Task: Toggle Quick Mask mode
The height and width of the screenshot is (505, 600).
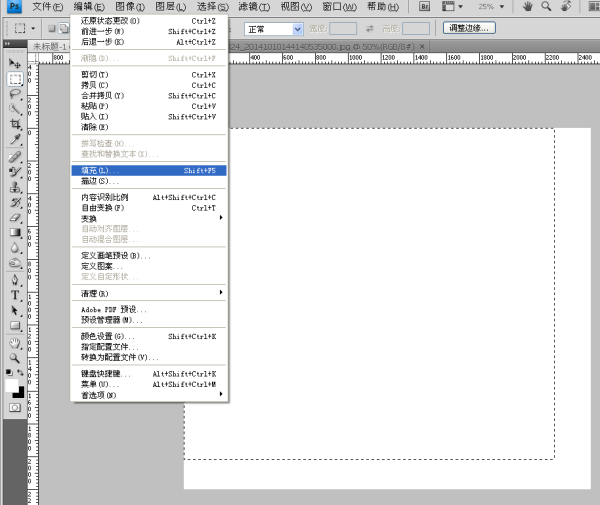Action: (x=15, y=408)
